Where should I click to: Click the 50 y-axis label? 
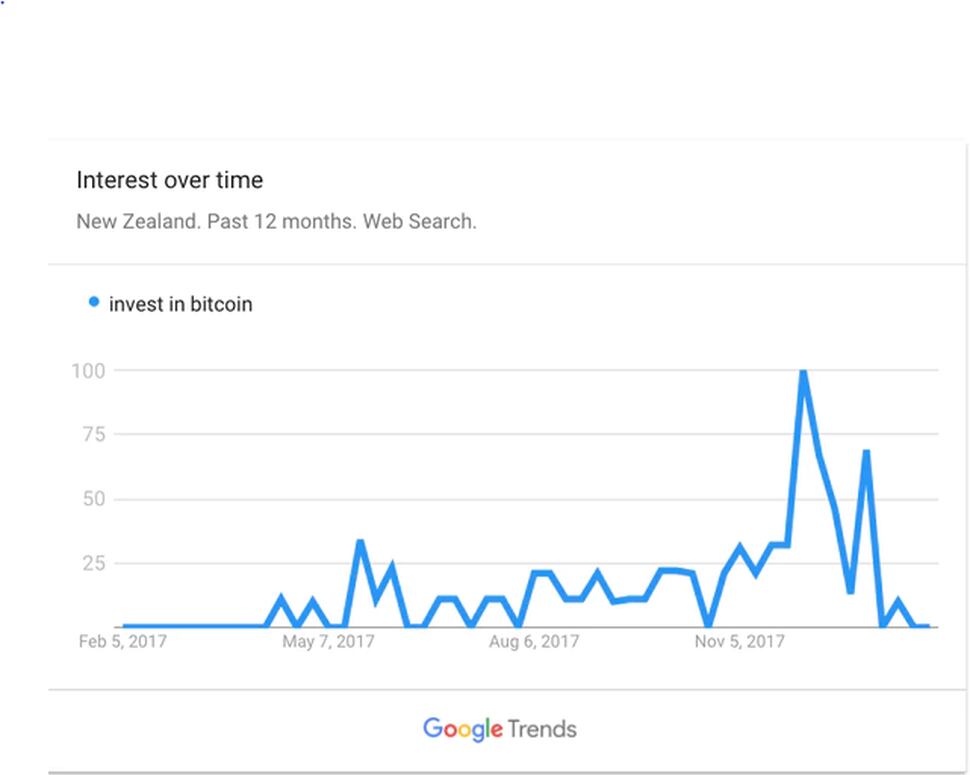(94, 499)
